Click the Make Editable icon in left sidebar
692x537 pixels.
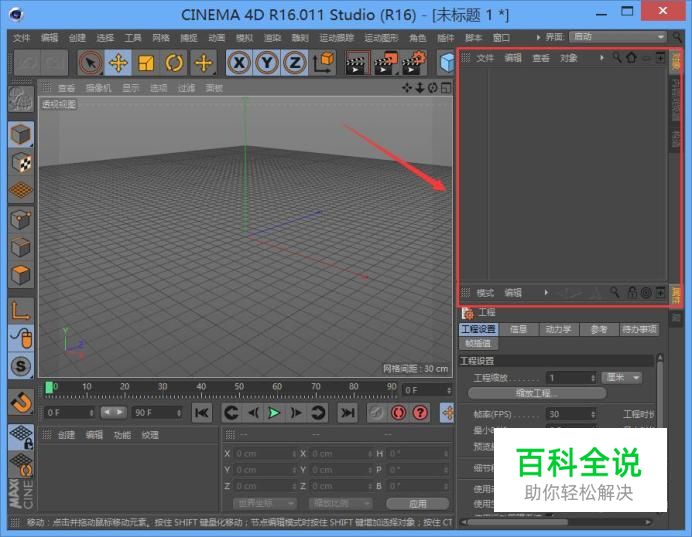point(20,100)
